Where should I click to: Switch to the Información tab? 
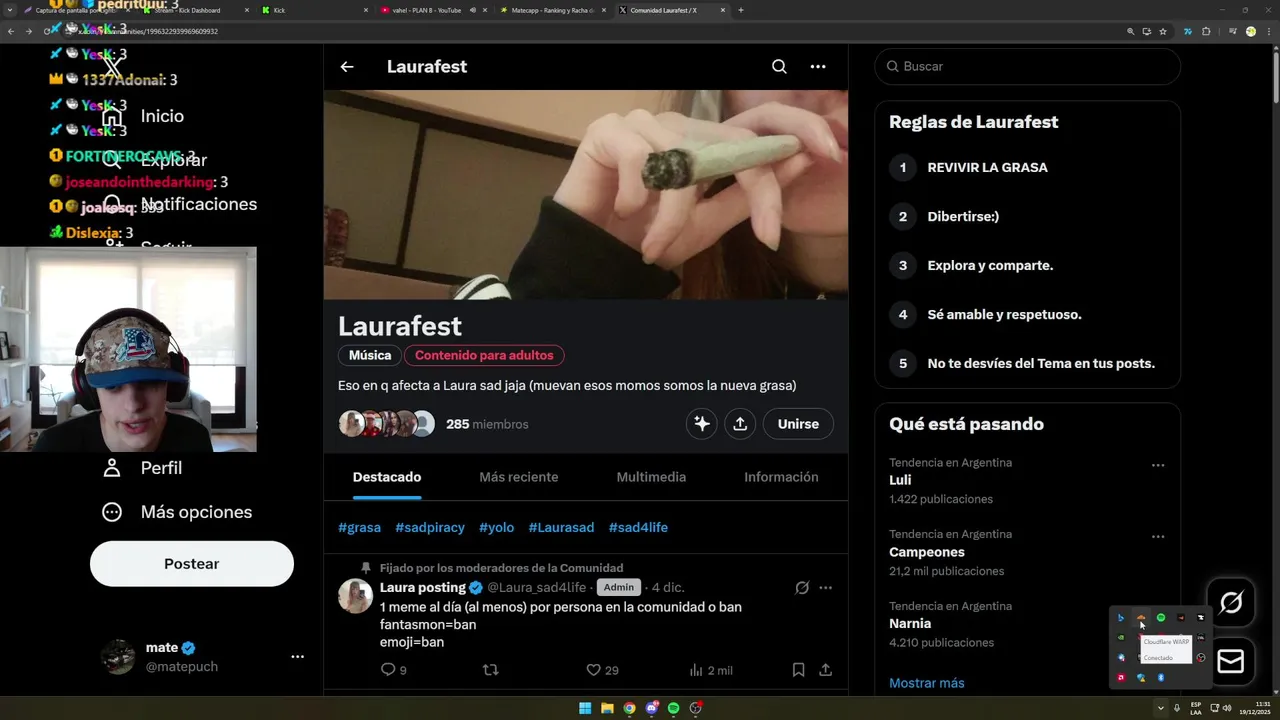(781, 477)
